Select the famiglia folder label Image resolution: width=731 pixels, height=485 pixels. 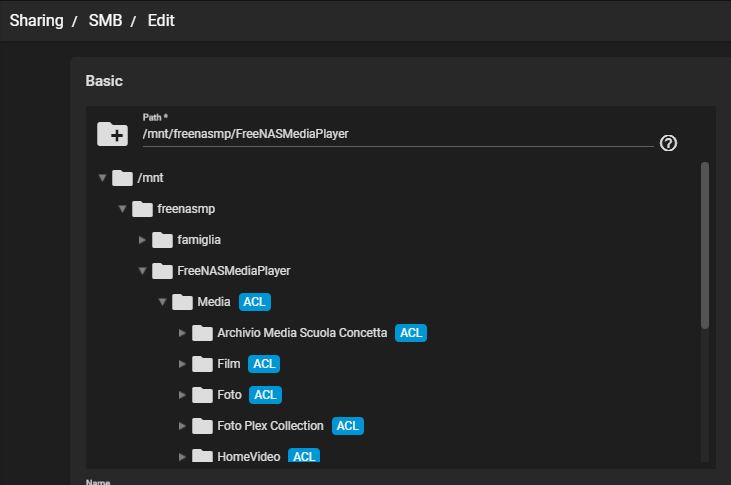199,240
